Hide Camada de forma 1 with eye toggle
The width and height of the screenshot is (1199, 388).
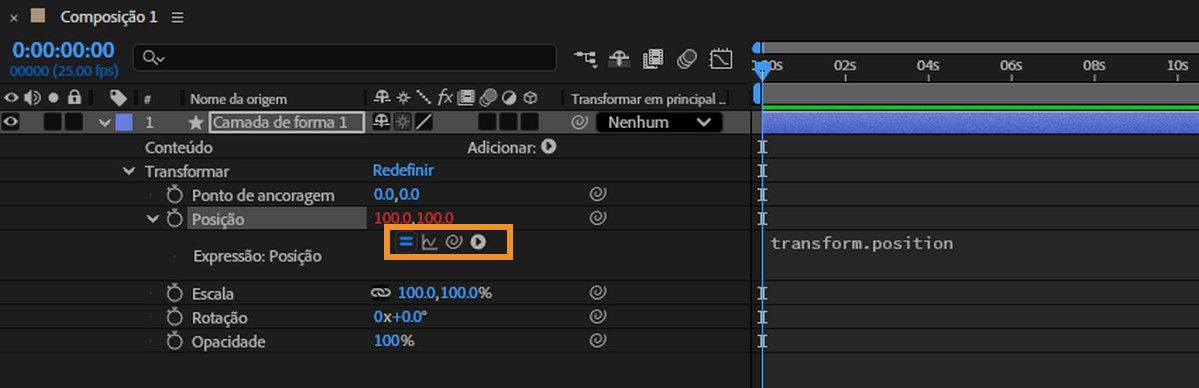[x=11, y=122]
